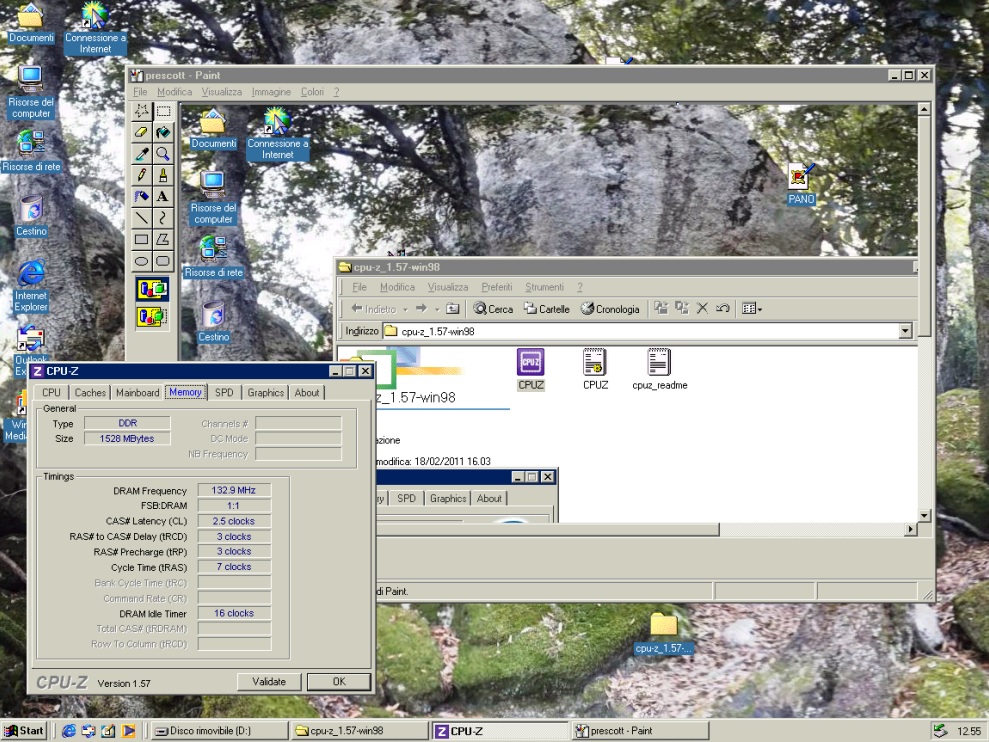Choose the Brush tool in Paint
The width and height of the screenshot is (989, 742).
tap(163, 175)
